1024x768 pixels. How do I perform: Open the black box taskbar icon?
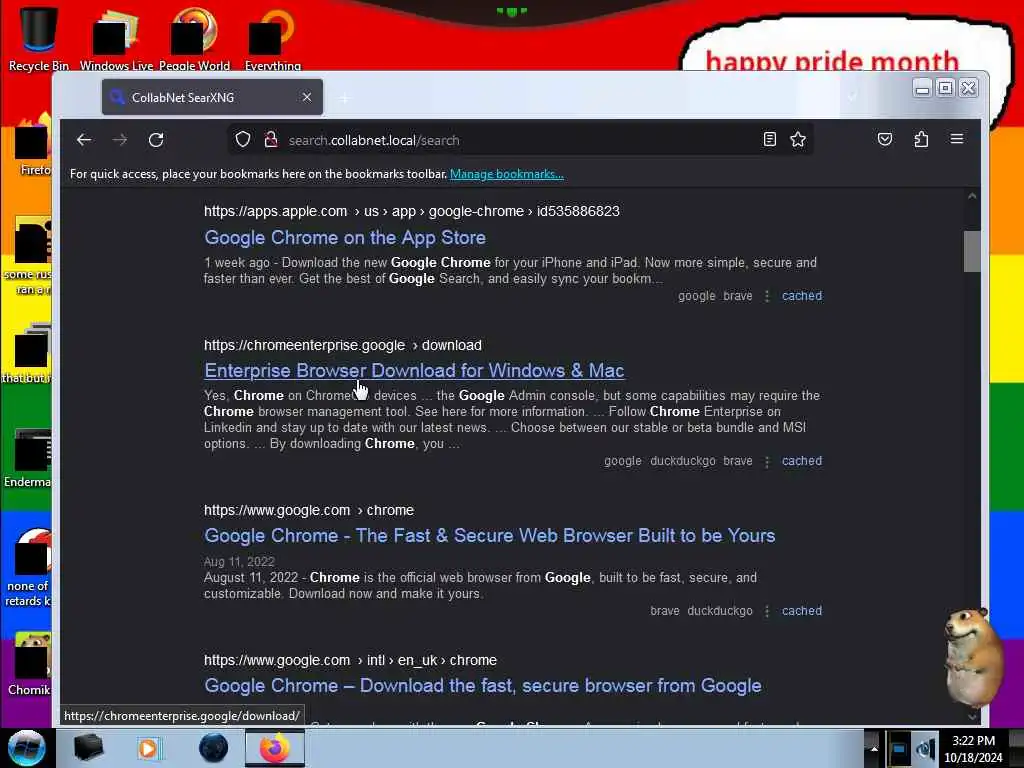(88, 748)
